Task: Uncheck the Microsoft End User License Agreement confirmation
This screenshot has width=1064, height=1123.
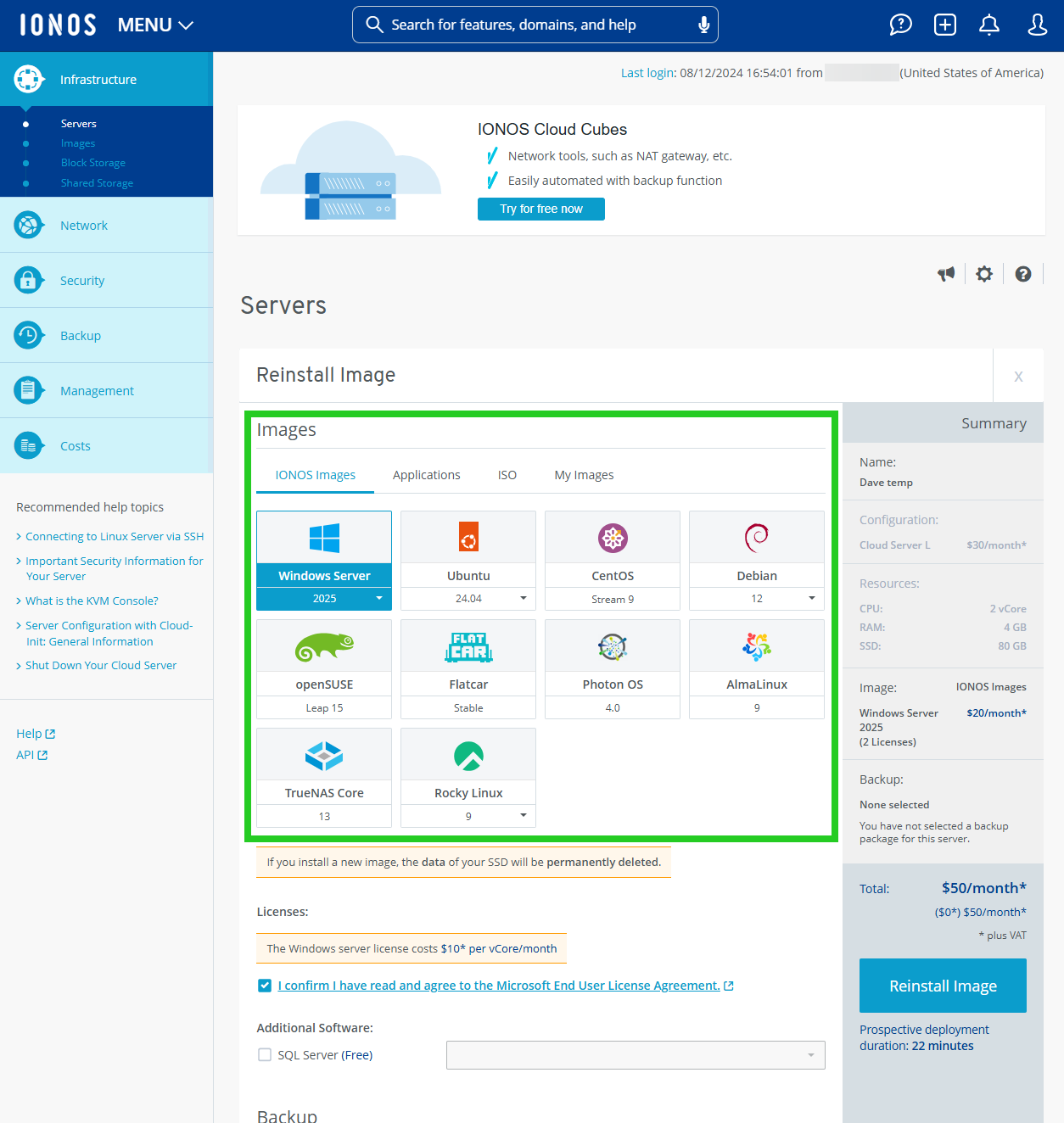Action: coord(265,986)
